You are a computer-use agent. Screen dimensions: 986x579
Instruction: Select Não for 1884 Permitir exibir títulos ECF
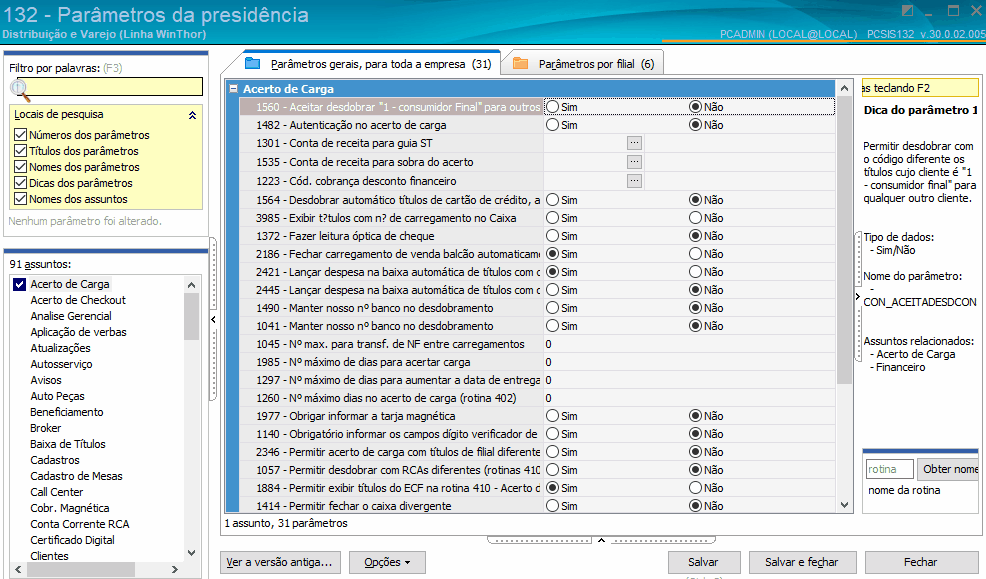(695, 488)
